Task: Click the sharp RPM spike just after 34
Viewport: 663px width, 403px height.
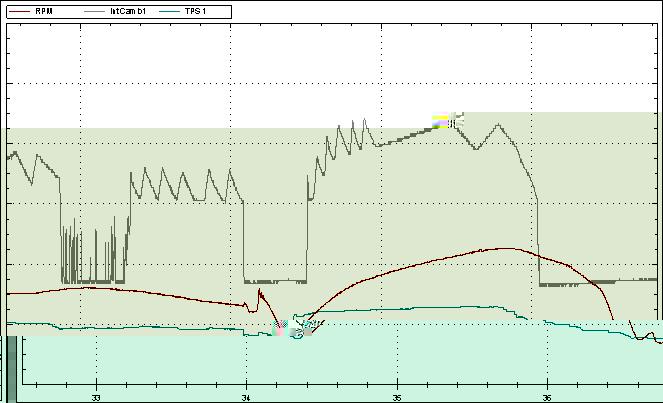Action: [260, 292]
